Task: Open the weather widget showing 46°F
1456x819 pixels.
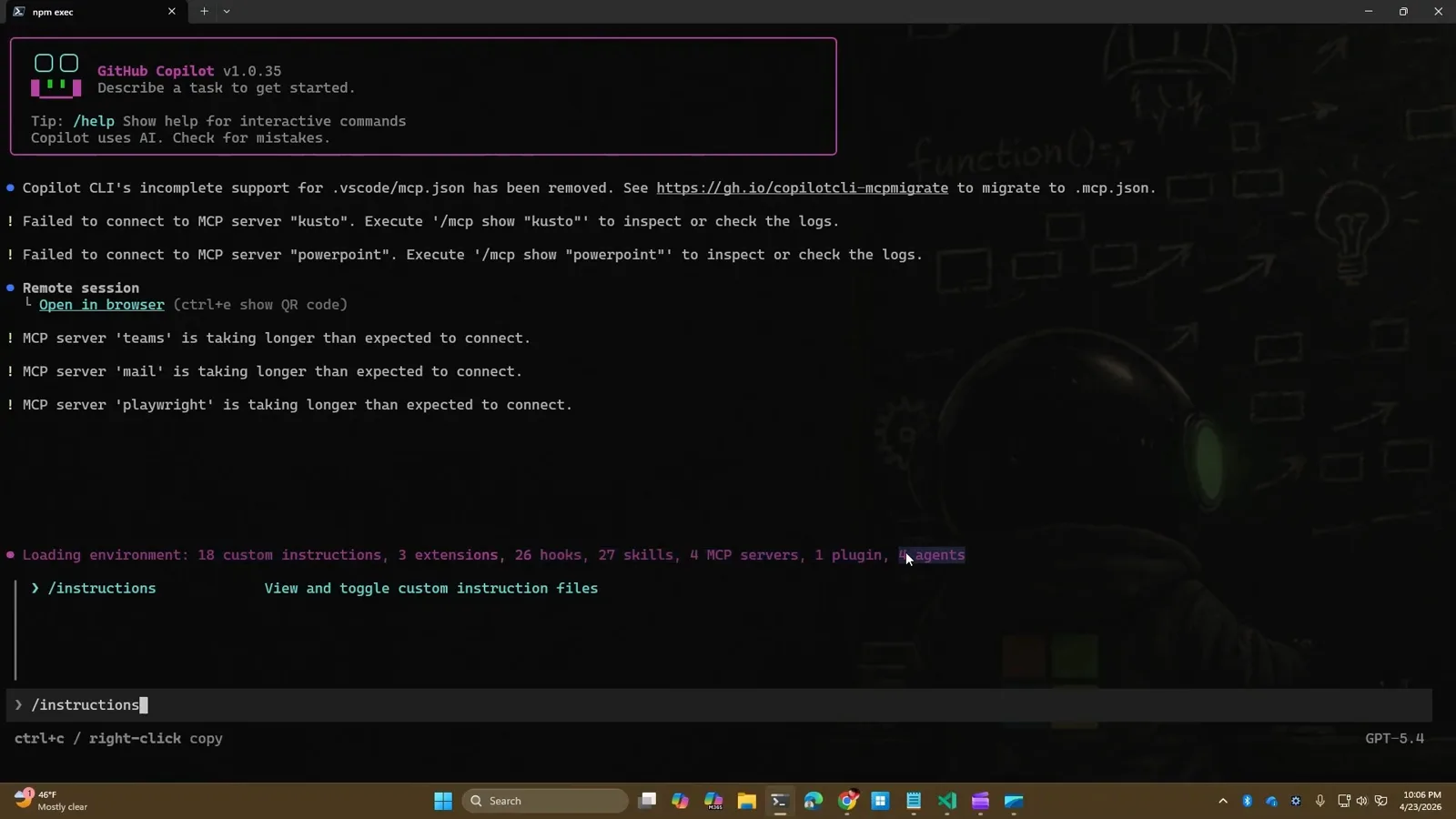Action: (52, 801)
